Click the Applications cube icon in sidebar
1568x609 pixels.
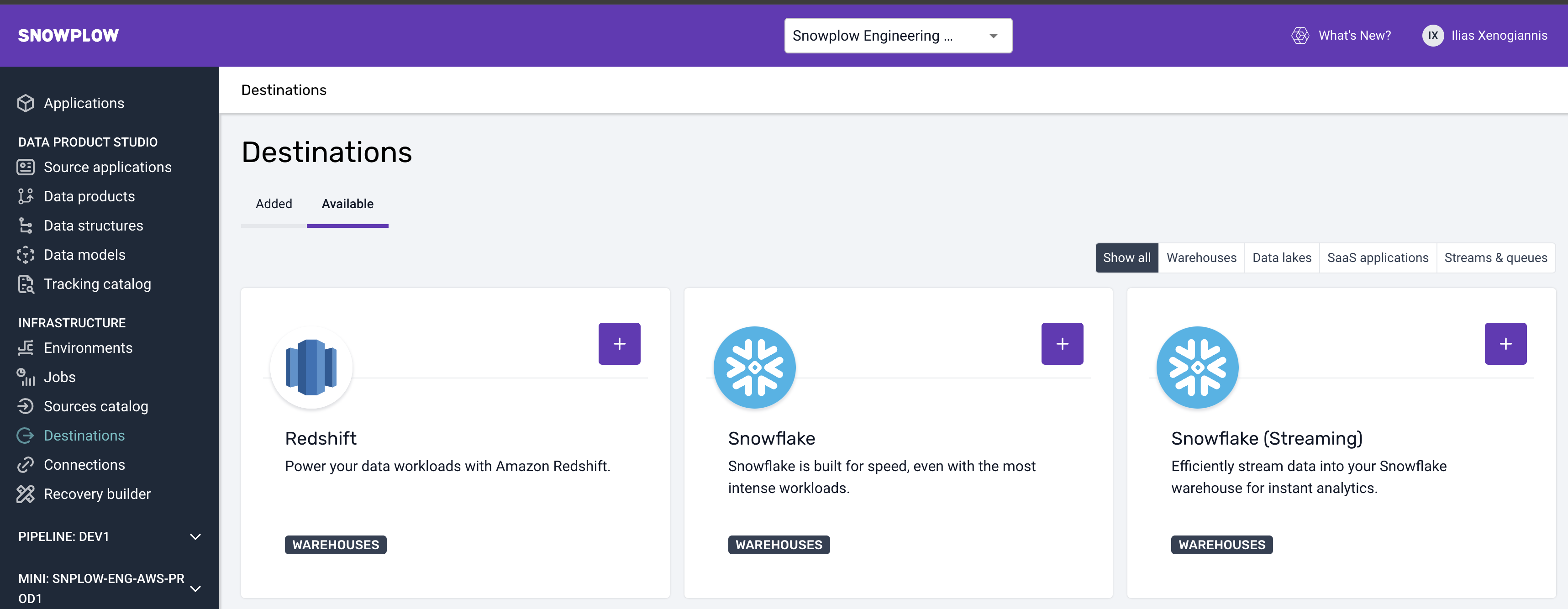click(26, 104)
